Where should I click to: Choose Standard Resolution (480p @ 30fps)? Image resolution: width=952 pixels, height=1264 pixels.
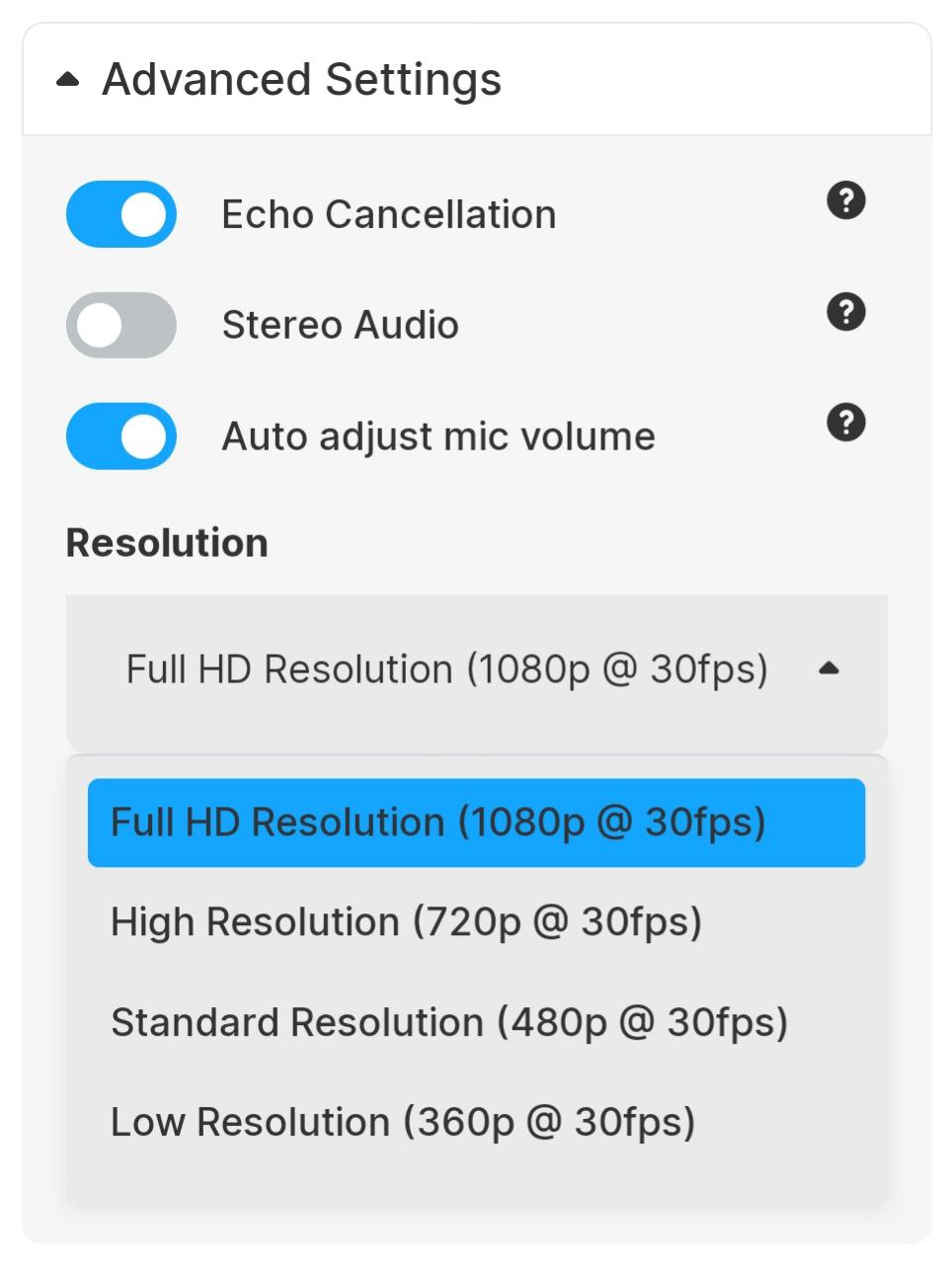tap(451, 1022)
